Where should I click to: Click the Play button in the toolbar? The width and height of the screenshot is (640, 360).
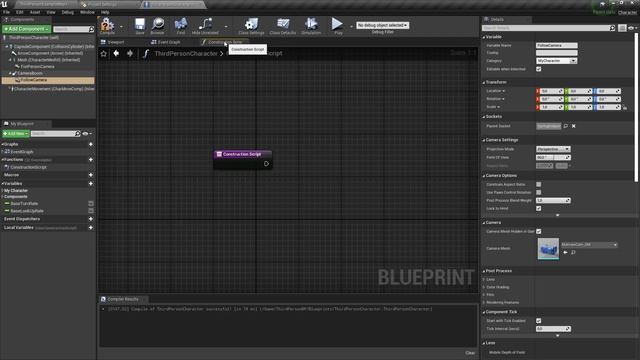(337, 25)
